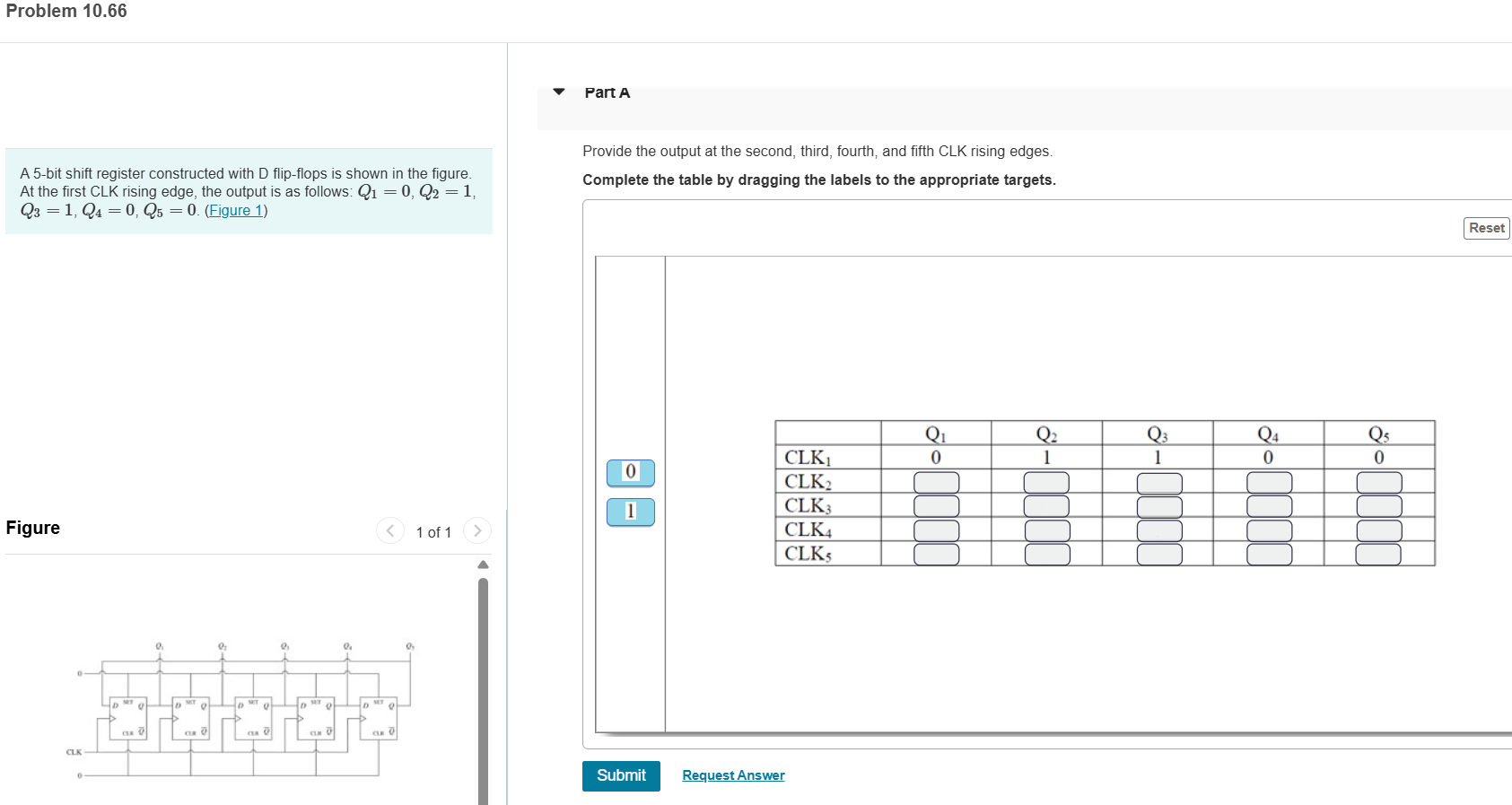1512x805 pixels.
Task: Click the Q1 column header
Action: 935,434
